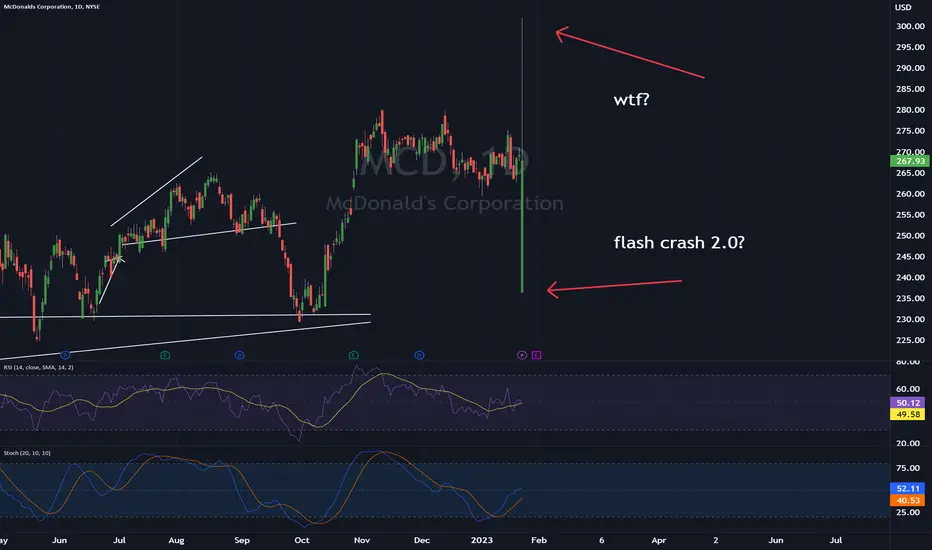
Task: Select the yellow 49.58 RSI average label
Action: pyautogui.click(x=908, y=414)
